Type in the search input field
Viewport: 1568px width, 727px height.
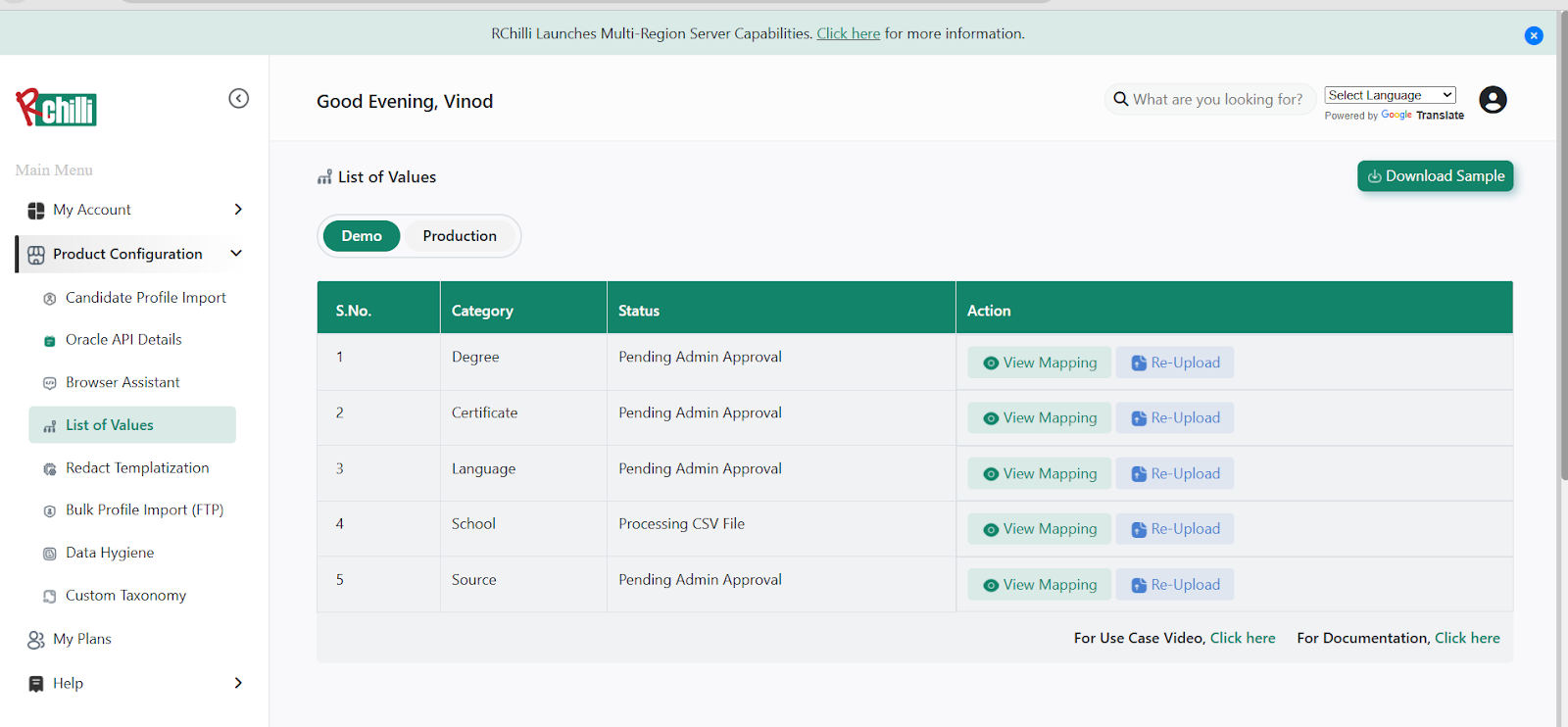1217,100
